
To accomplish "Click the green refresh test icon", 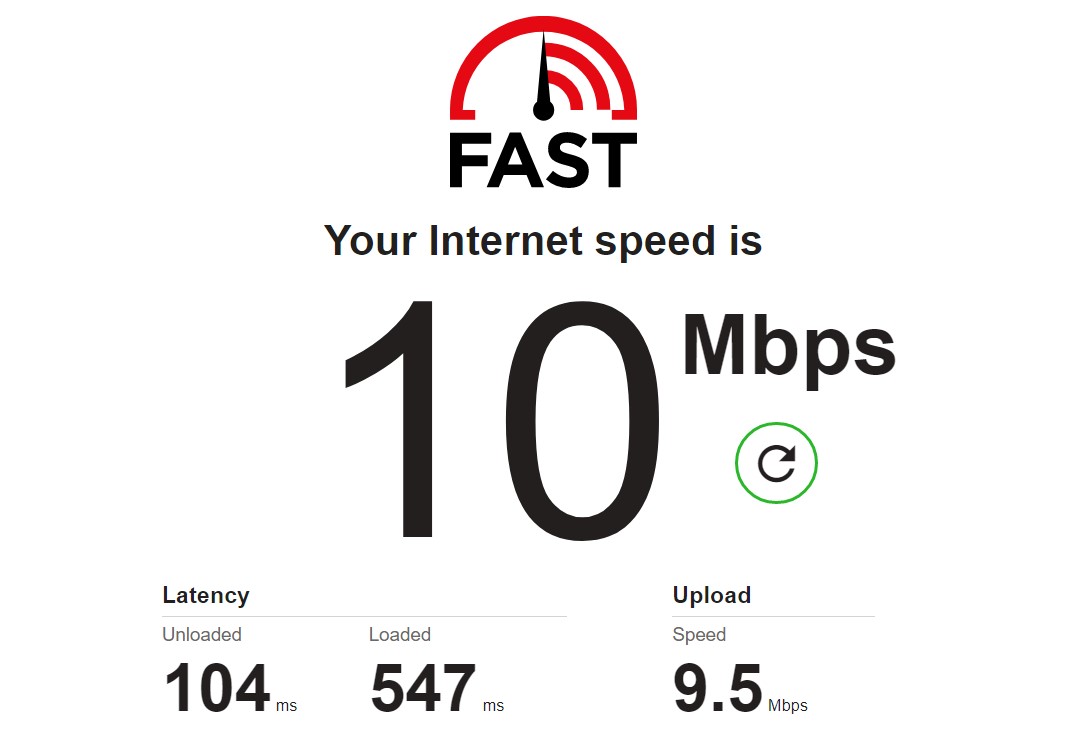I will [776, 462].
